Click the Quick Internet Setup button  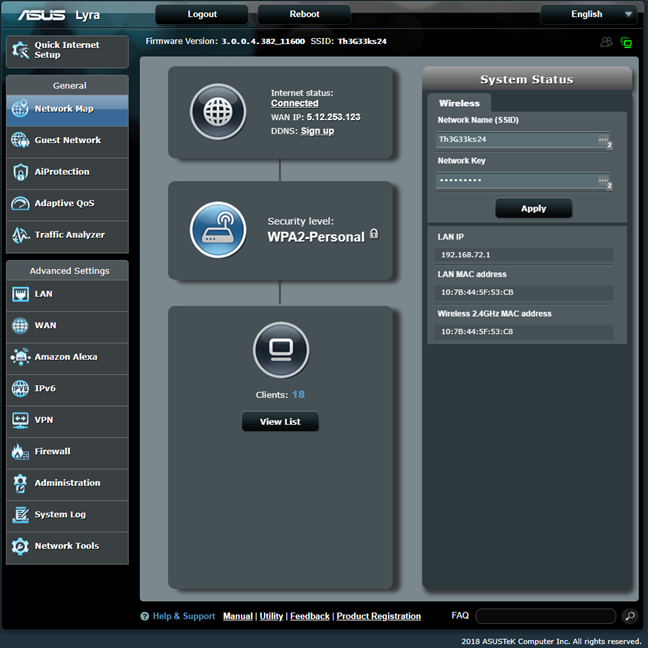tap(67, 51)
